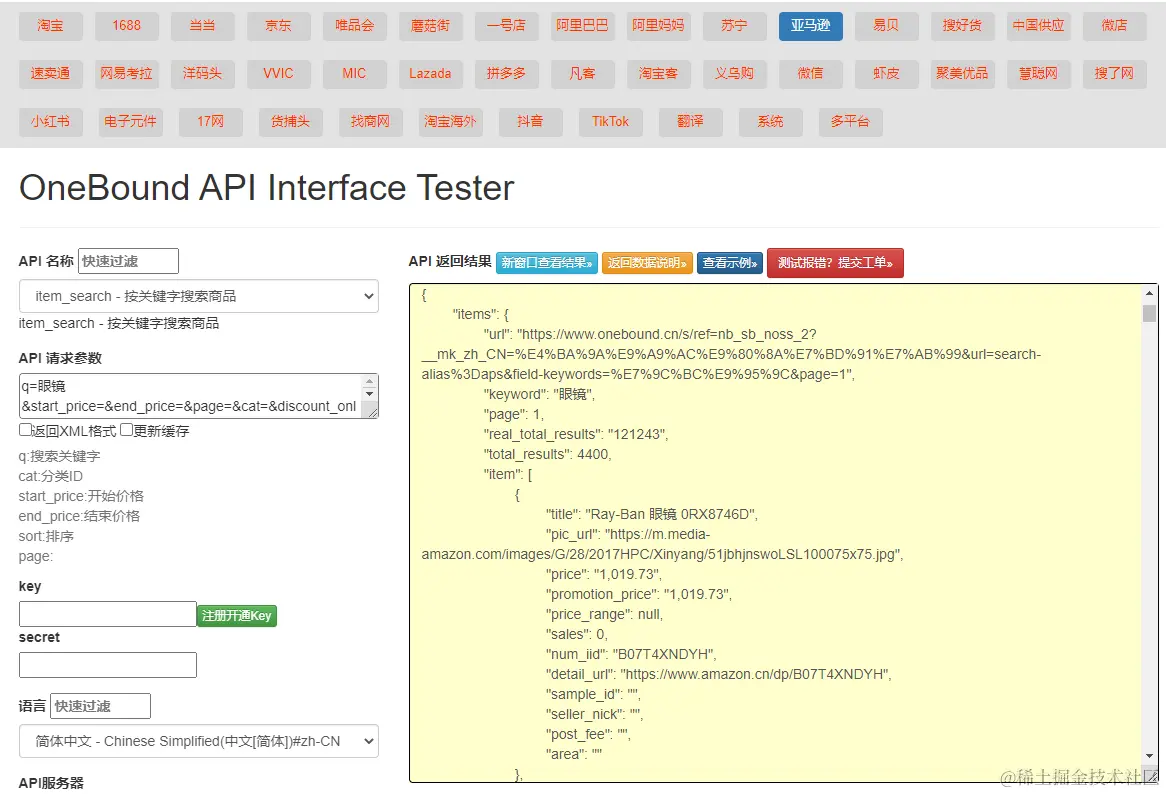Click the 查看示例 button
The image size is (1166, 794).
point(730,263)
